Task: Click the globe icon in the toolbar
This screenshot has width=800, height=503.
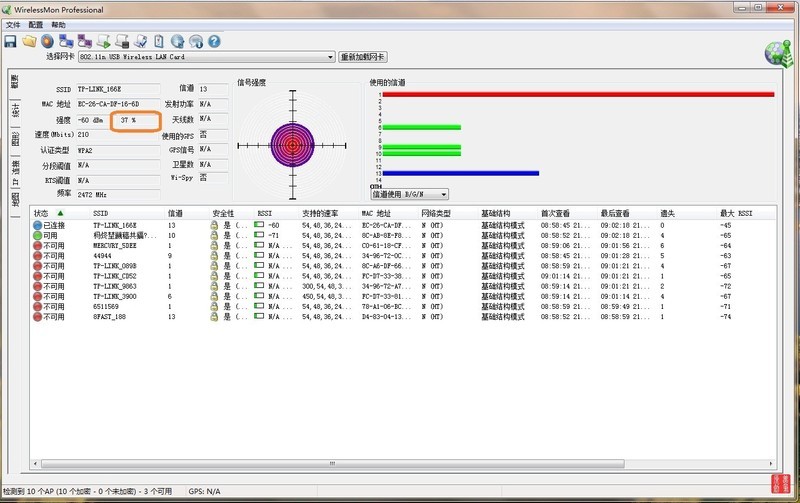Action: tap(177, 41)
